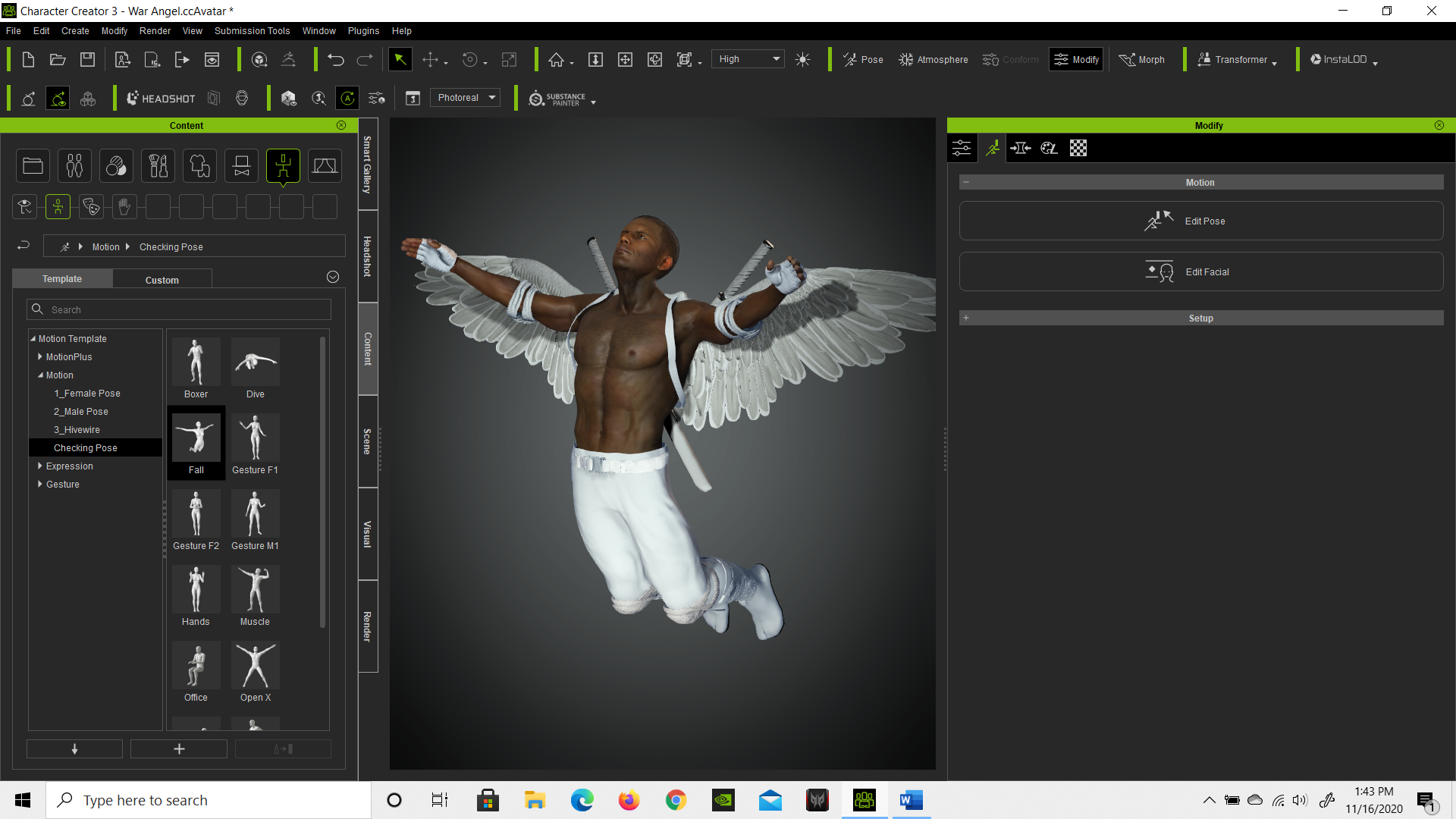Click the Home camera view icon
The width and height of the screenshot is (1456, 819).
(556, 60)
